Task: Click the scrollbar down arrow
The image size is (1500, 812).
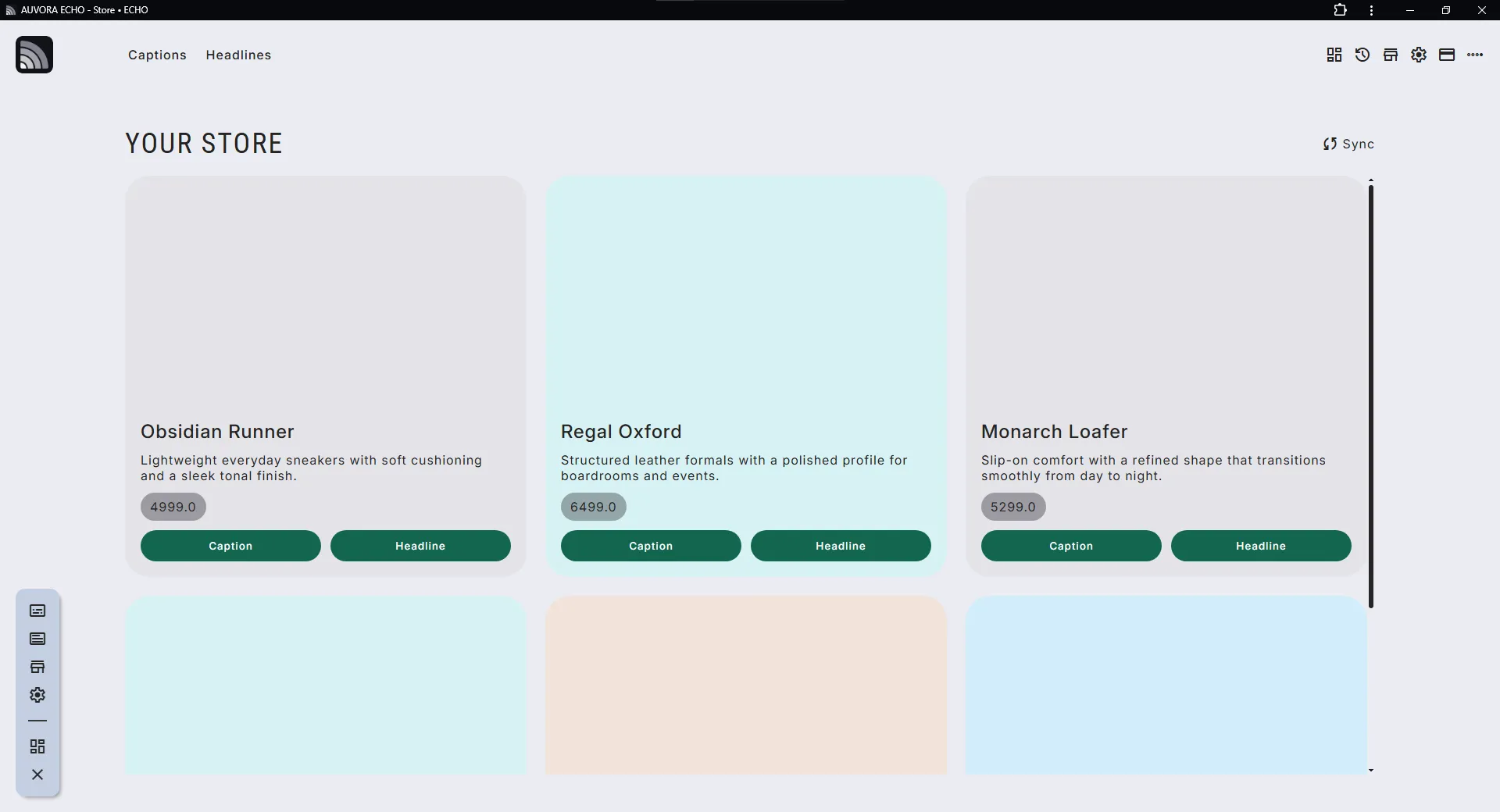Action: [x=1371, y=771]
